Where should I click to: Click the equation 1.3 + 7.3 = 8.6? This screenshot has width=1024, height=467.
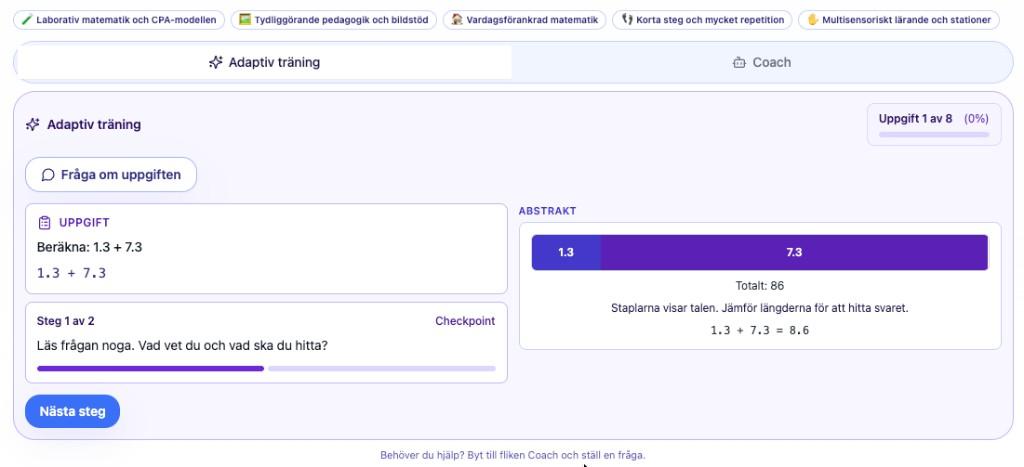pyautogui.click(x=760, y=330)
